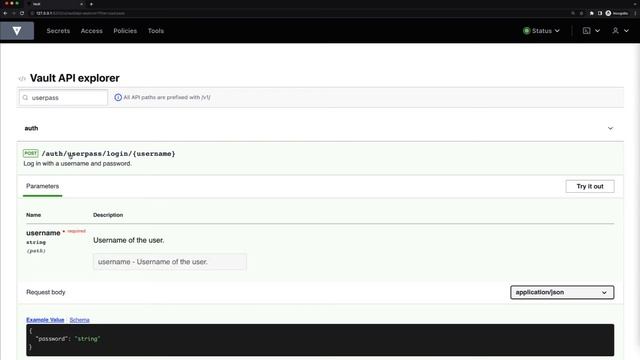Expand the chevron beside the console icon
The width and height of the screenshot is (640, 360).
coord(597,31)
